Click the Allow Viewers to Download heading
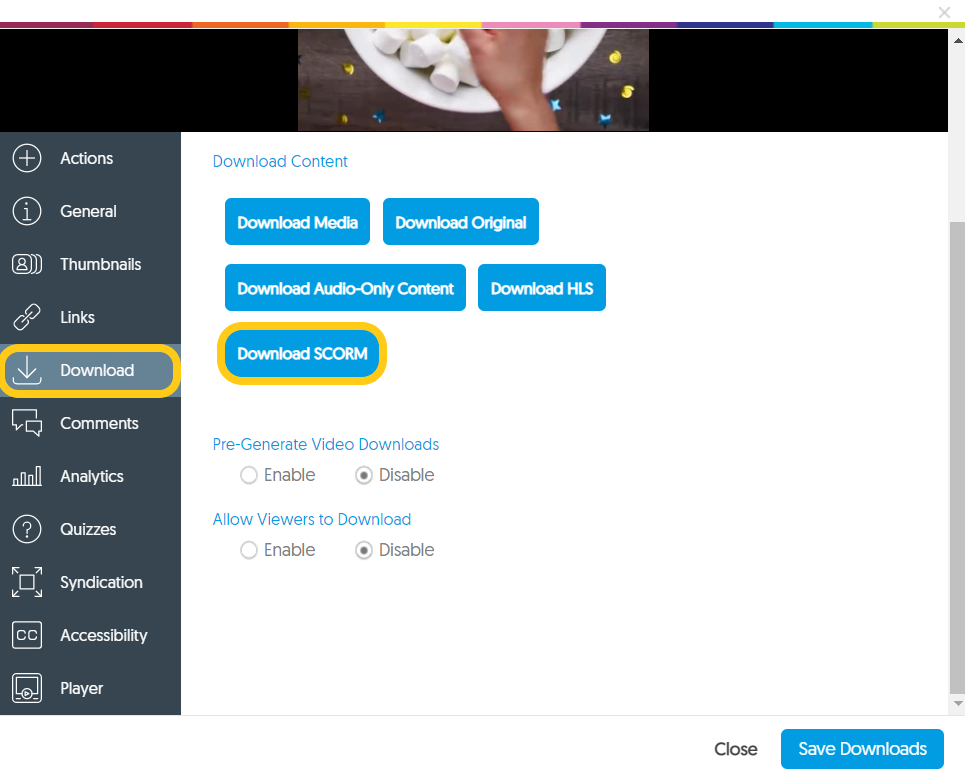The height and width of the screenshot is (778, 965). tap(312, 519)
